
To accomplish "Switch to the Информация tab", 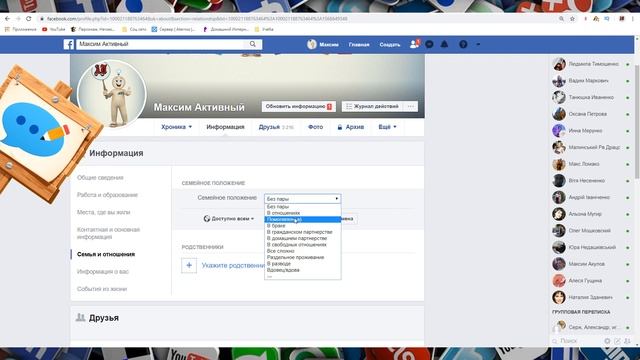I will pyautogui.click(x=225, y=127).
